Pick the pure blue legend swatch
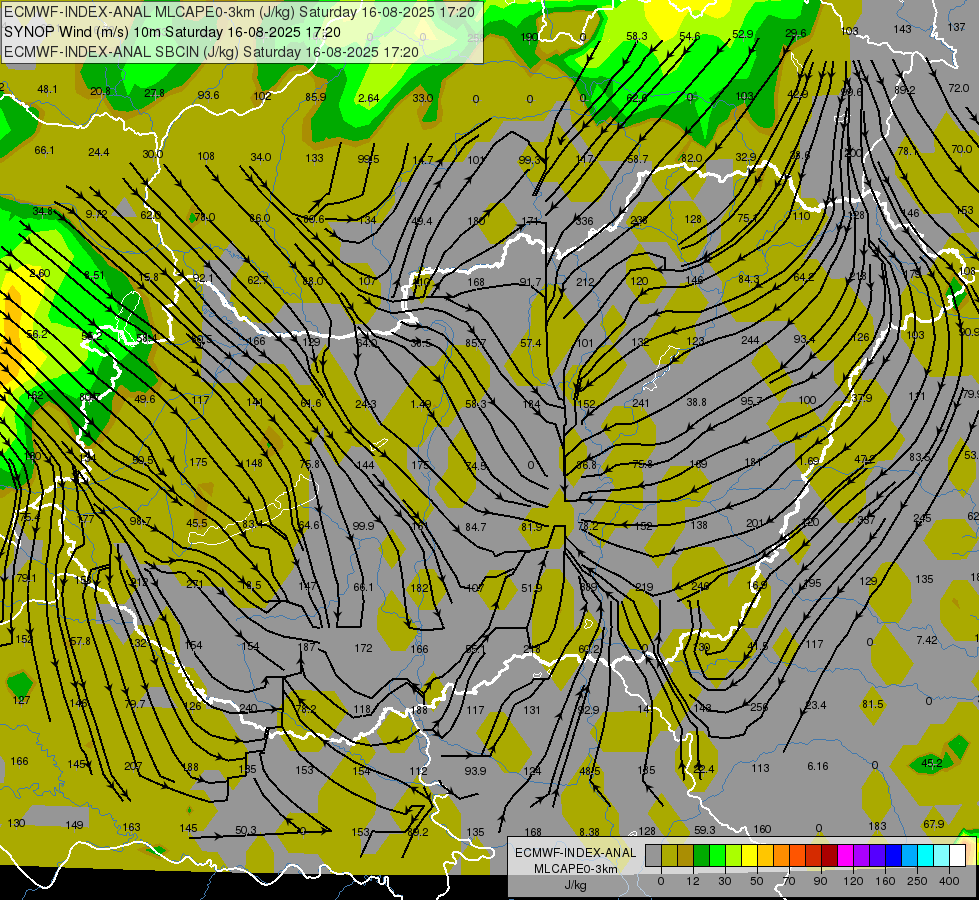 pyautogui.click(x=893, y=855)
